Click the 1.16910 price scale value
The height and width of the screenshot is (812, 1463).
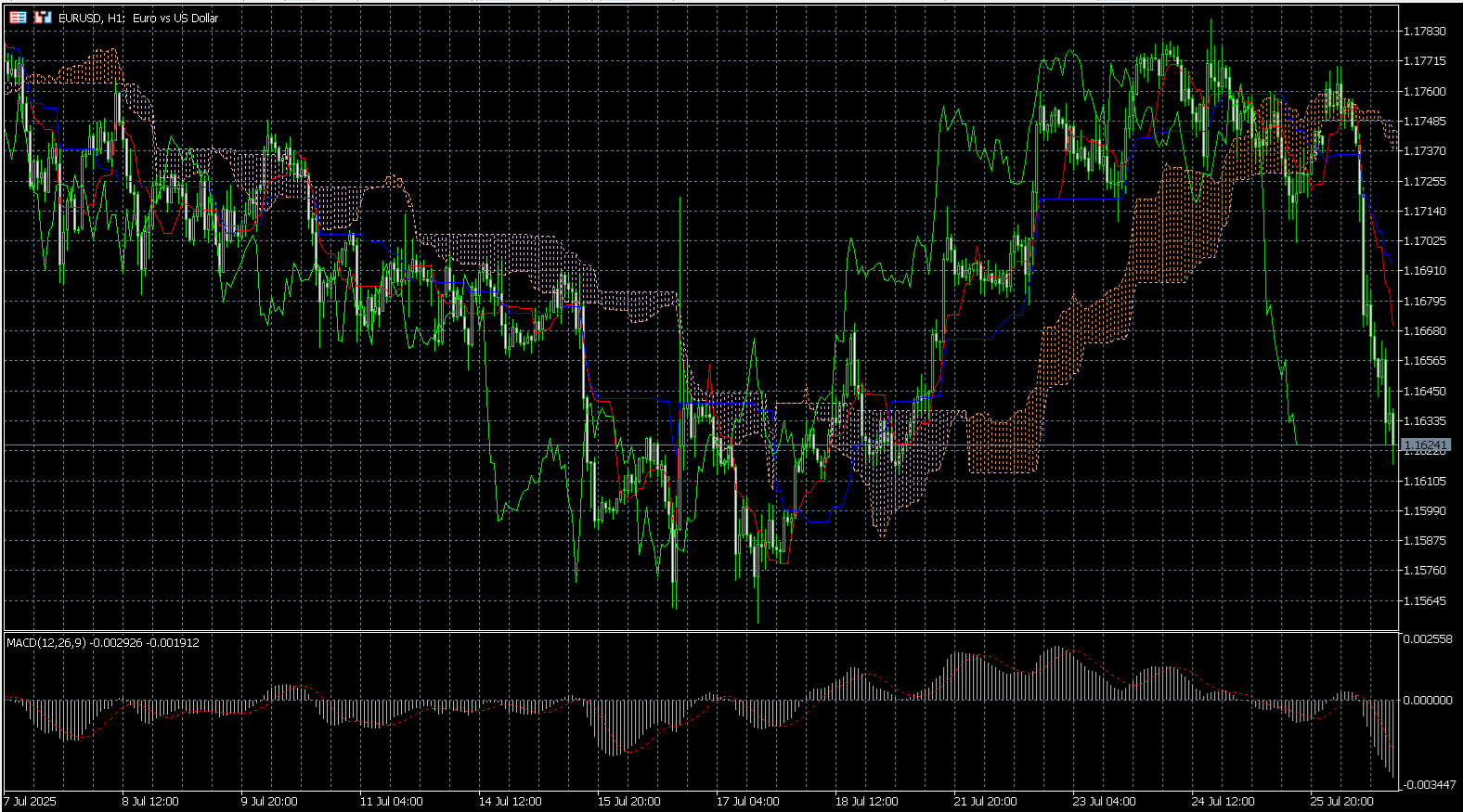[x=1425, y=271]
